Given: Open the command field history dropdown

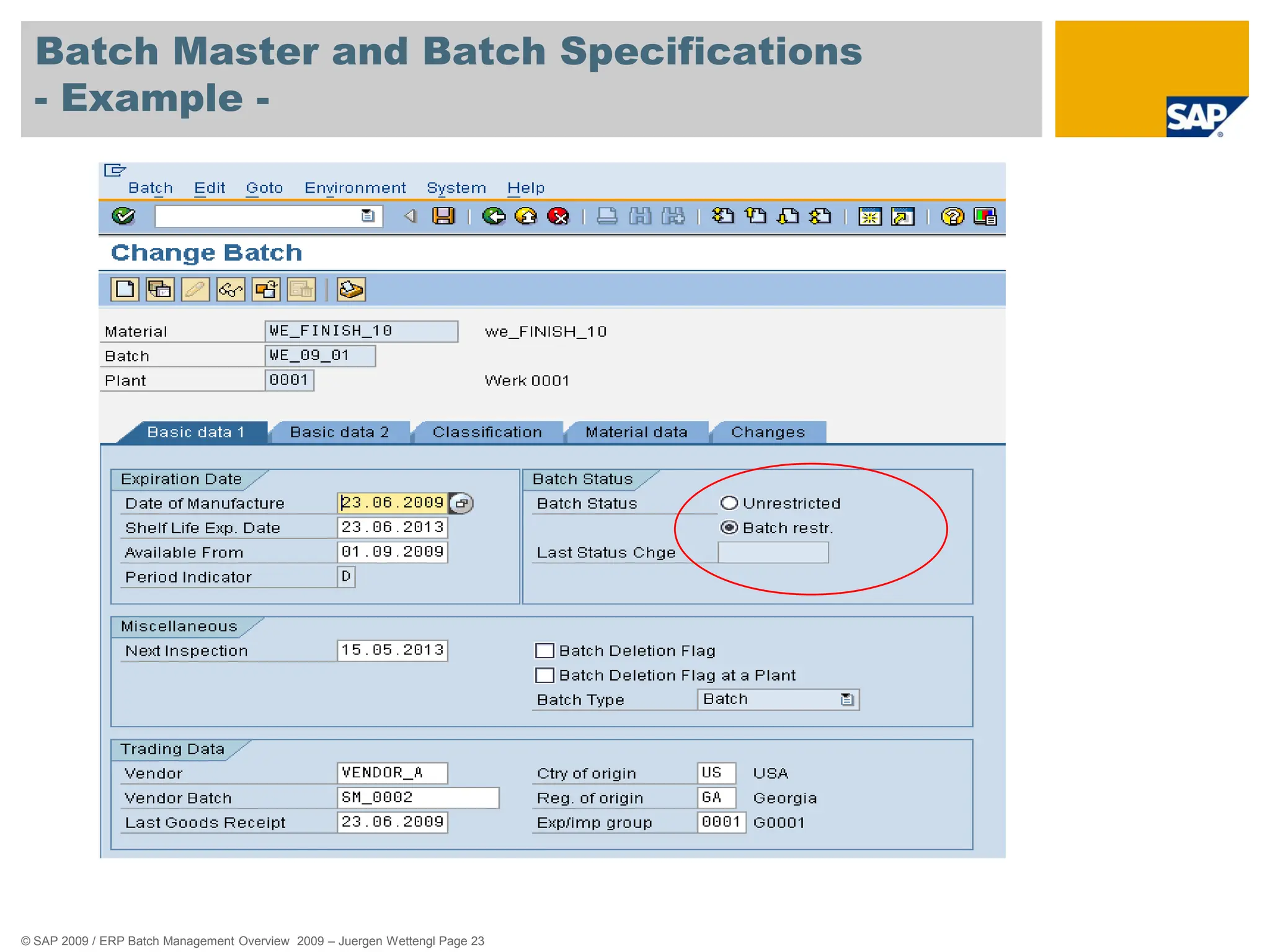Looking at the screenshot, I should (x=368, y=216).
